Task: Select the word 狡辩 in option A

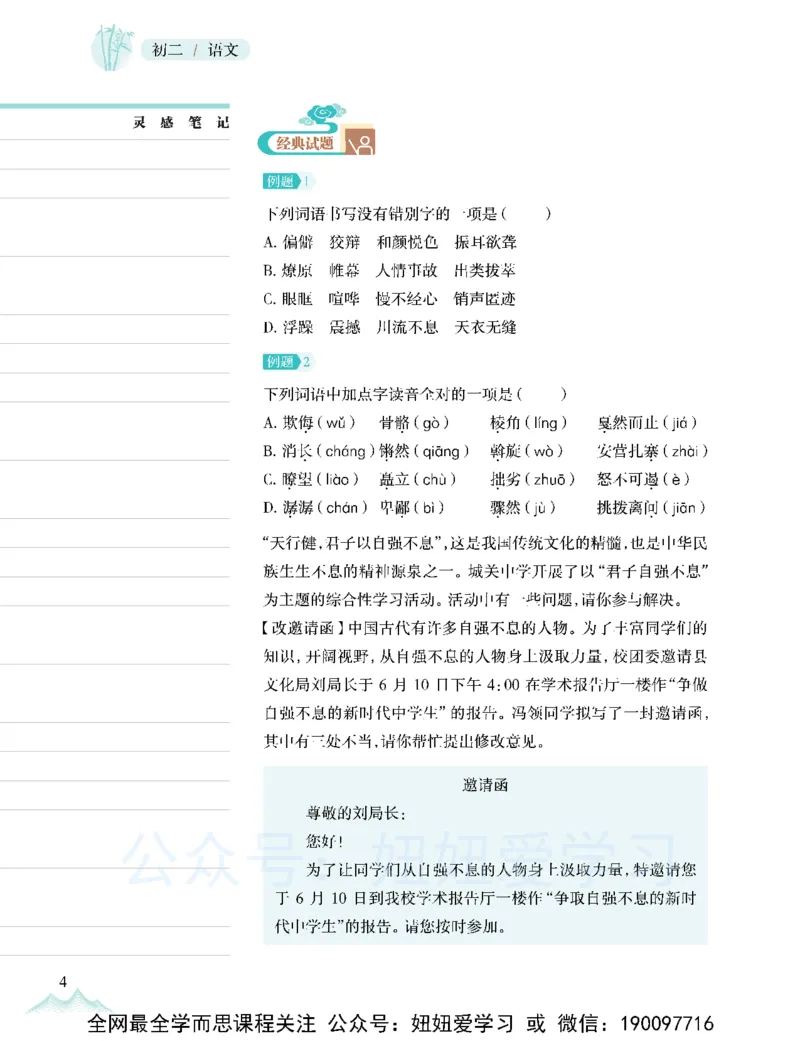Action: pos(345,242)
